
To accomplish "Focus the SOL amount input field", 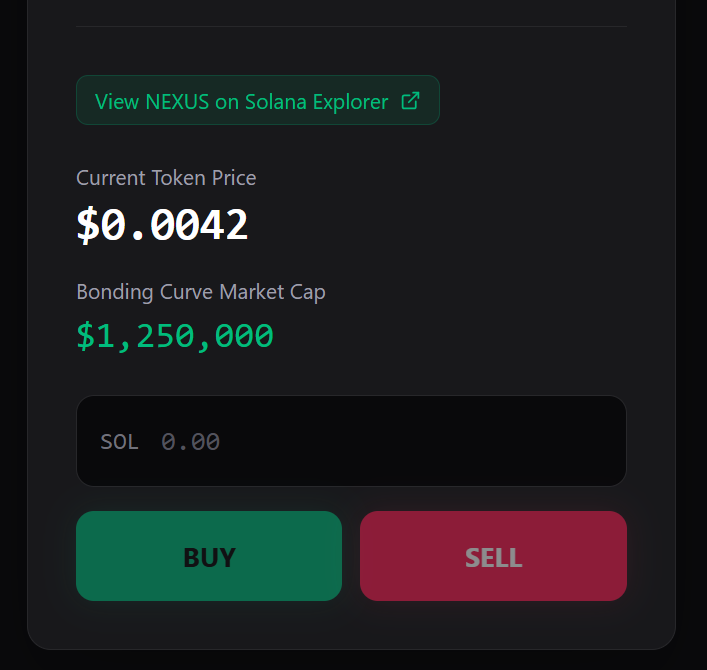I will point(351,441).
